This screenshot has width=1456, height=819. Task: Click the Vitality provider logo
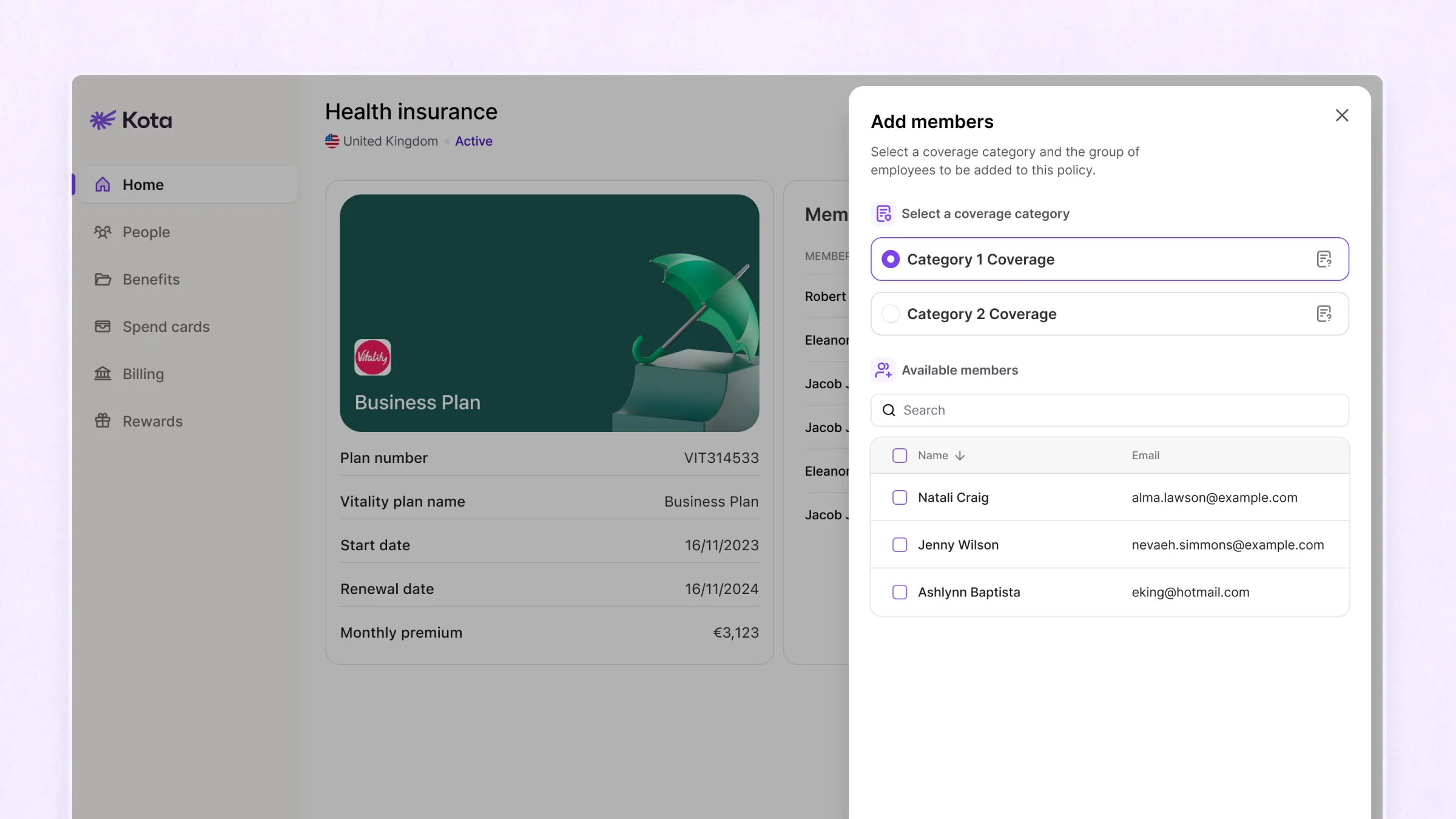click(372, 357)
